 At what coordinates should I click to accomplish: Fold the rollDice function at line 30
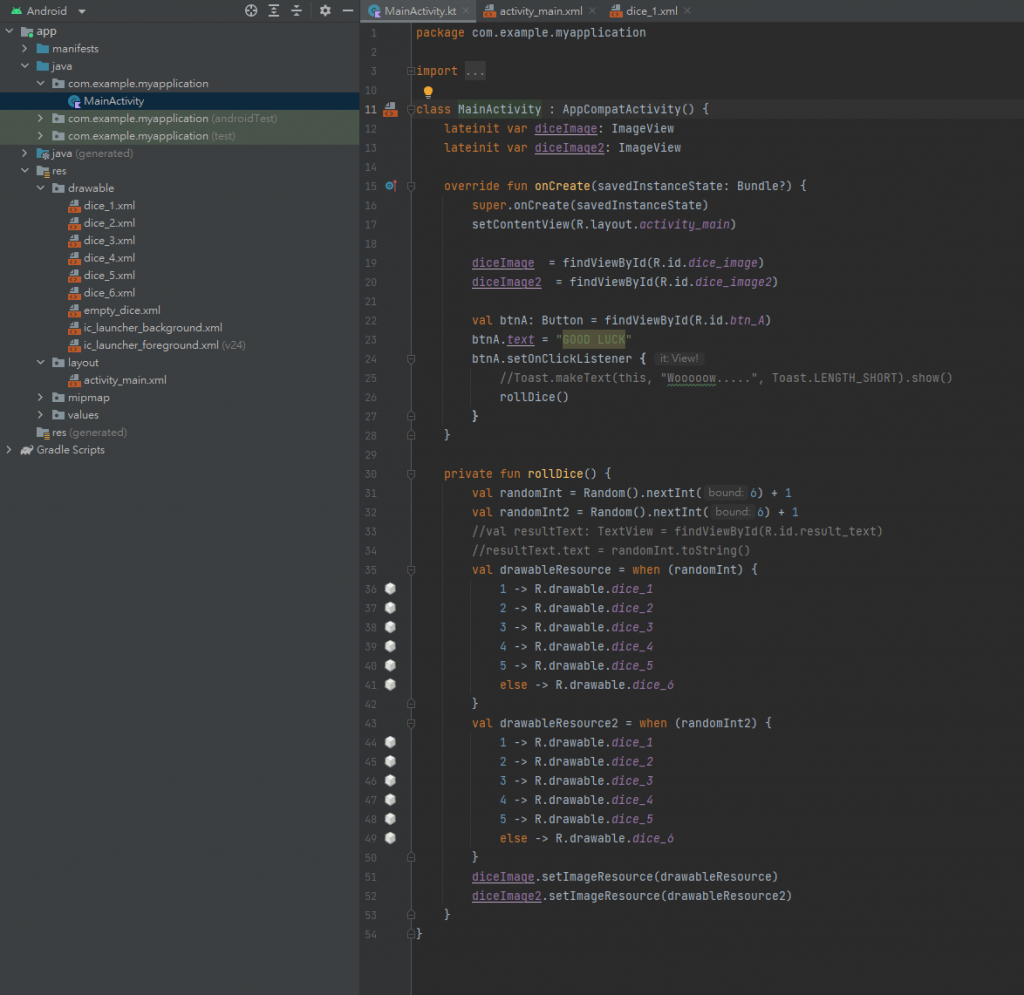(410, 474)
